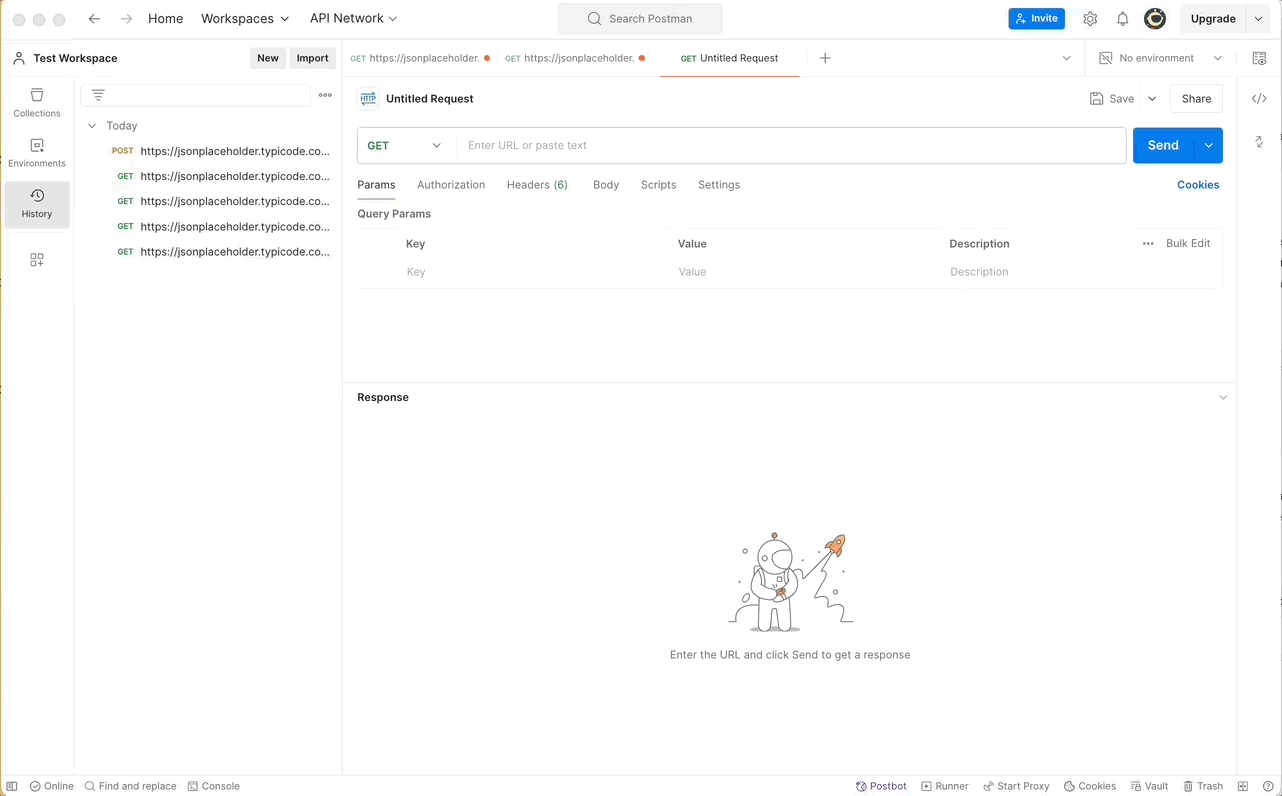Open Trash in the status bar
Viewport: 1282px width, 796px height.
[1203, 786]
